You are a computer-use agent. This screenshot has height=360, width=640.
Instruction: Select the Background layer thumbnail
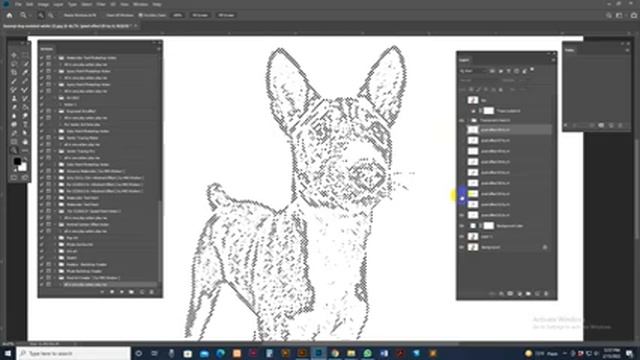pos(473,247)
